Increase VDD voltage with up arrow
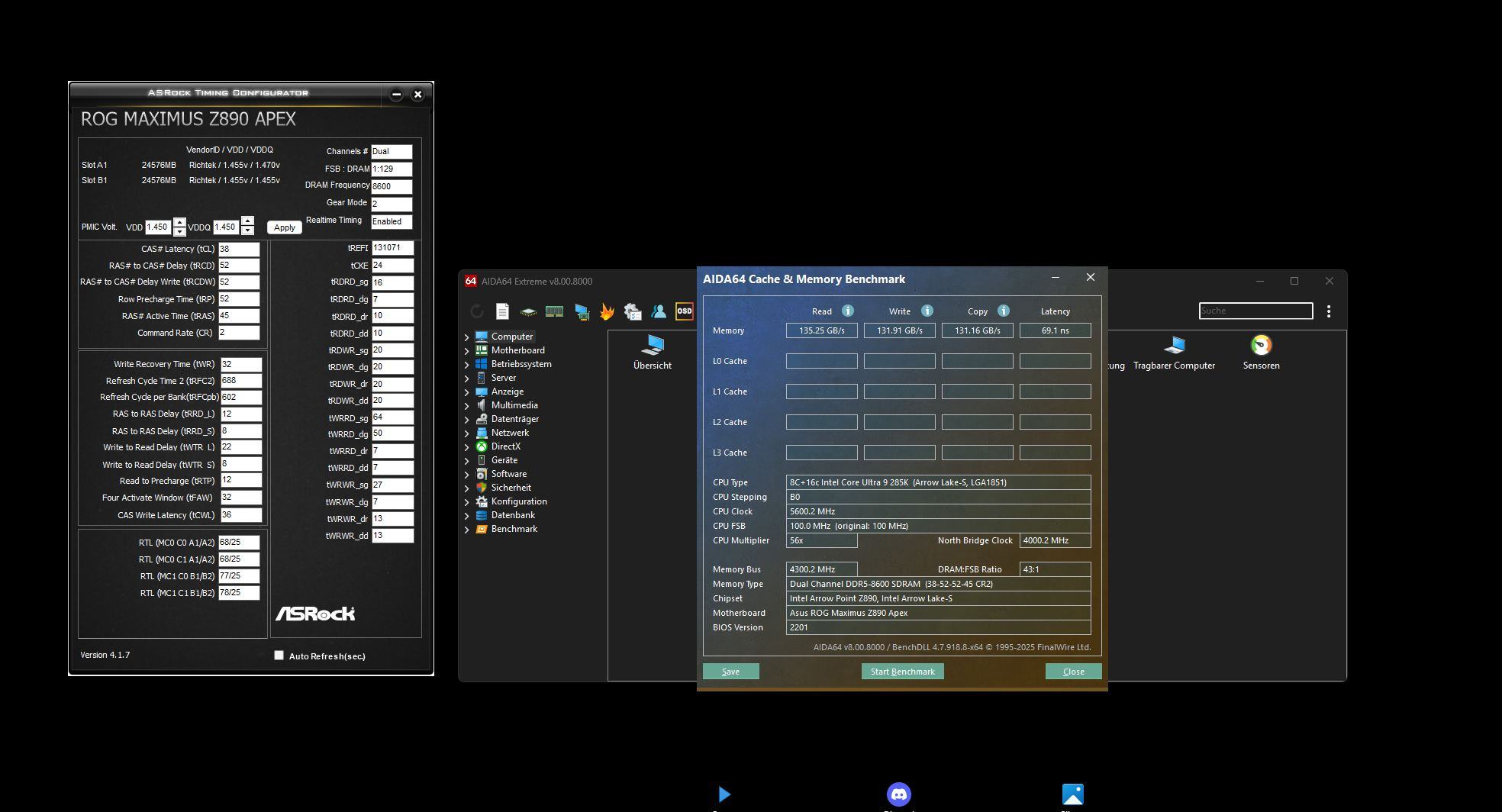Screen dimensions: 1502x812 point(179,223)
